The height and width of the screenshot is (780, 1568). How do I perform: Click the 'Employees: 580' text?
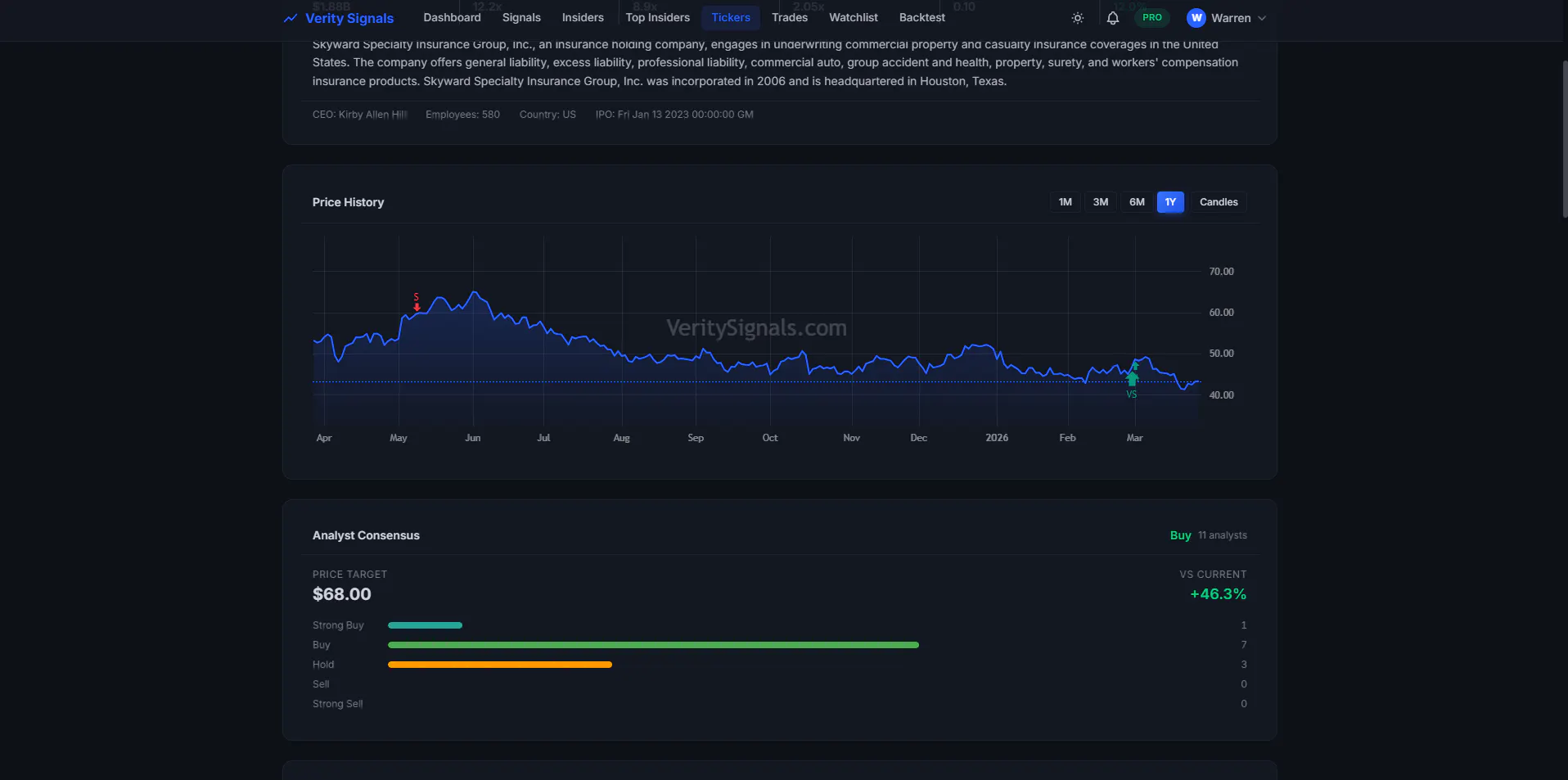462,115
